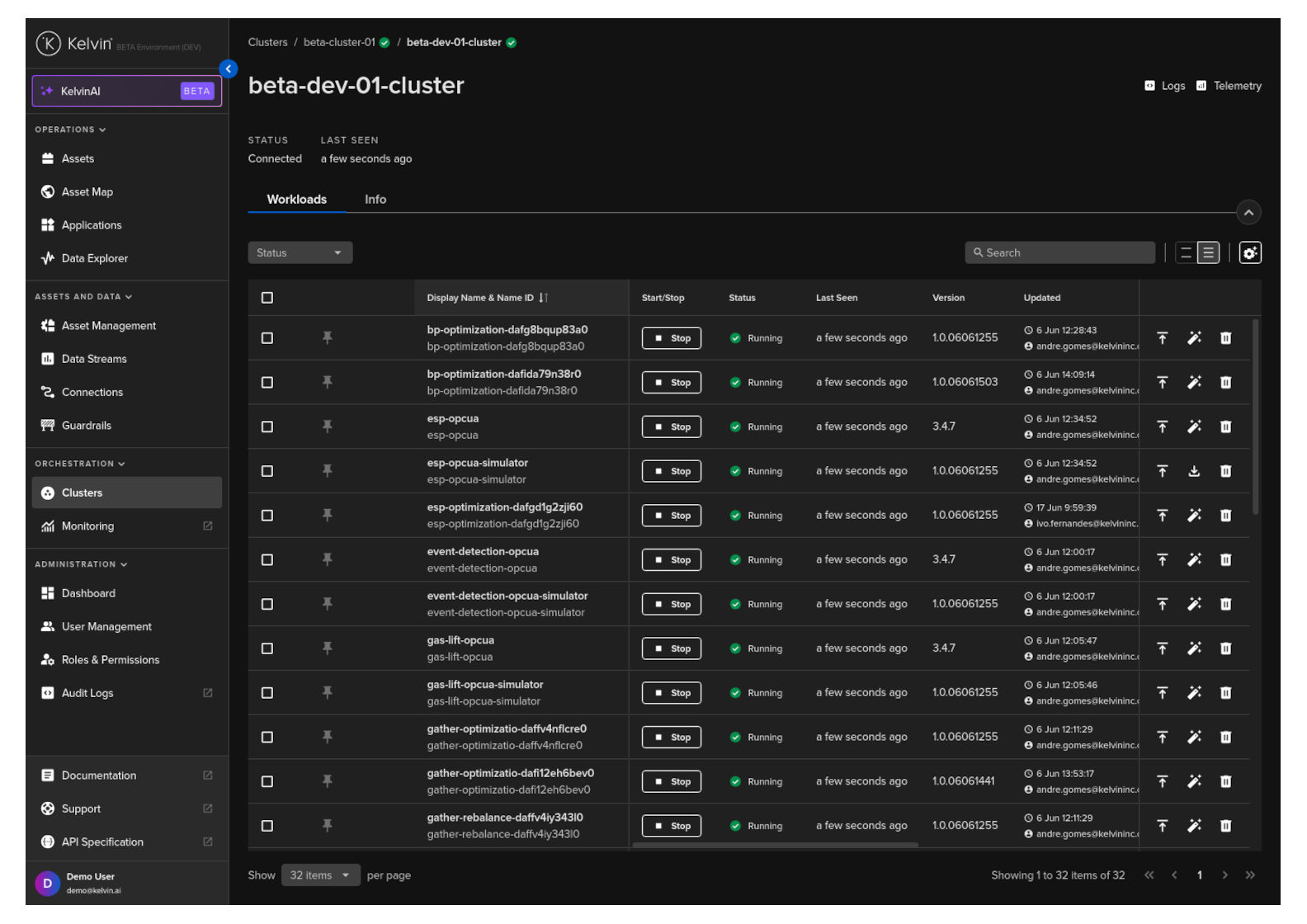Image resolution: width=1307 pixels, height=924 pixels.
Task: Click the download icon for esp-opcua-simulator row
Action: (1194, 471)
